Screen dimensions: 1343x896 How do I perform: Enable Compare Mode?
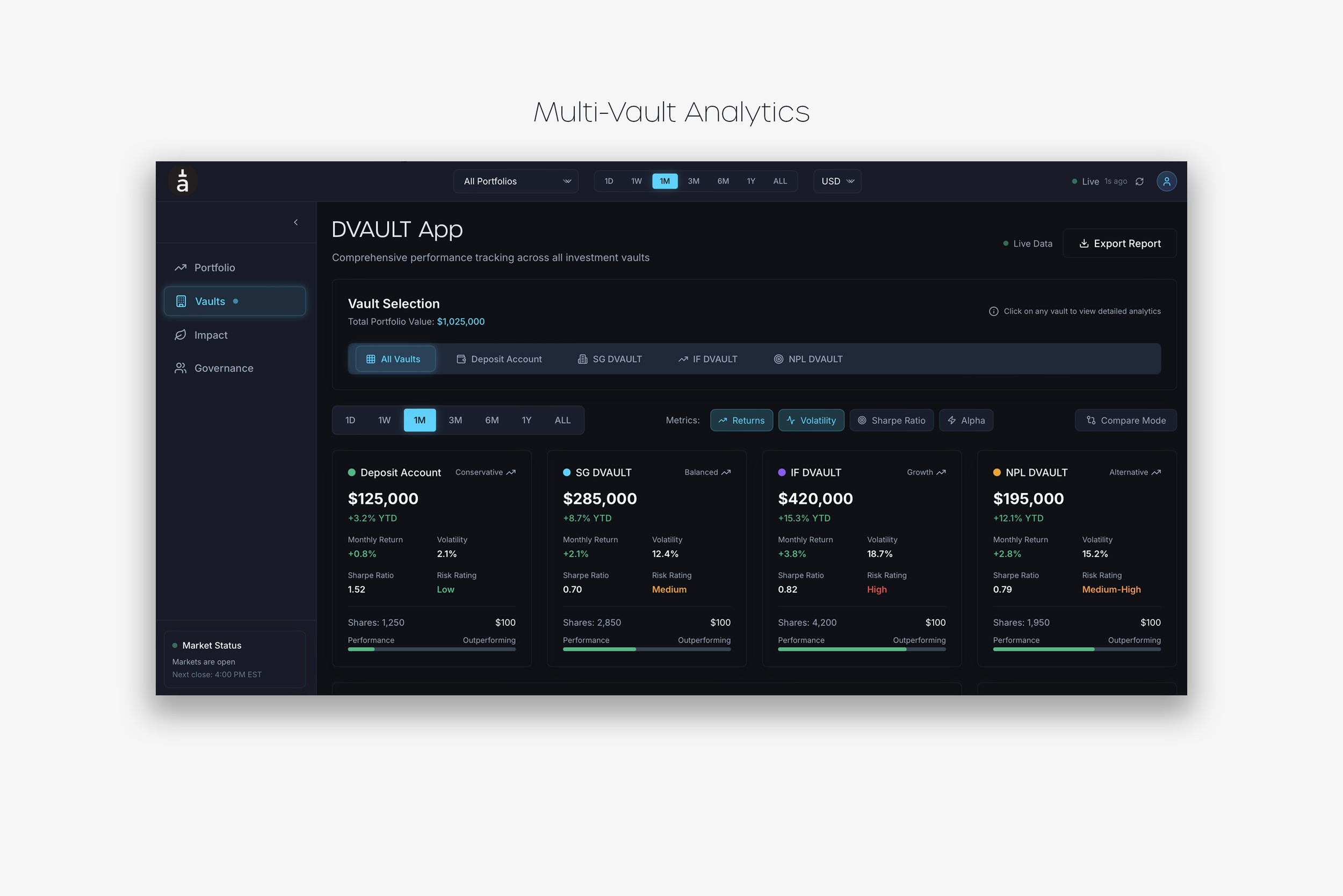pyautogui.click(x=1125, y=421)
